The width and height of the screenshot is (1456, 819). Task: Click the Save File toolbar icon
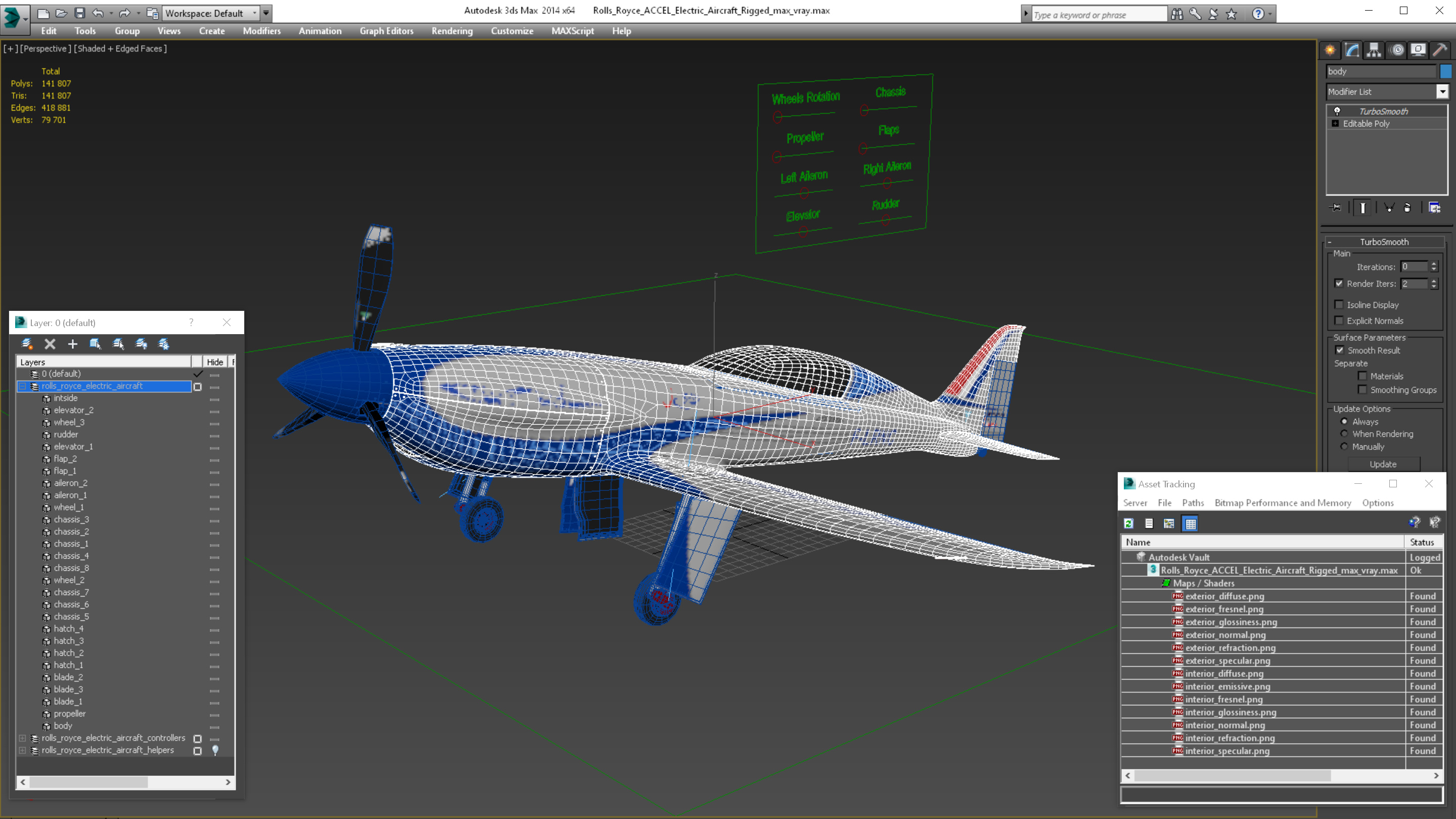point(80,13)
